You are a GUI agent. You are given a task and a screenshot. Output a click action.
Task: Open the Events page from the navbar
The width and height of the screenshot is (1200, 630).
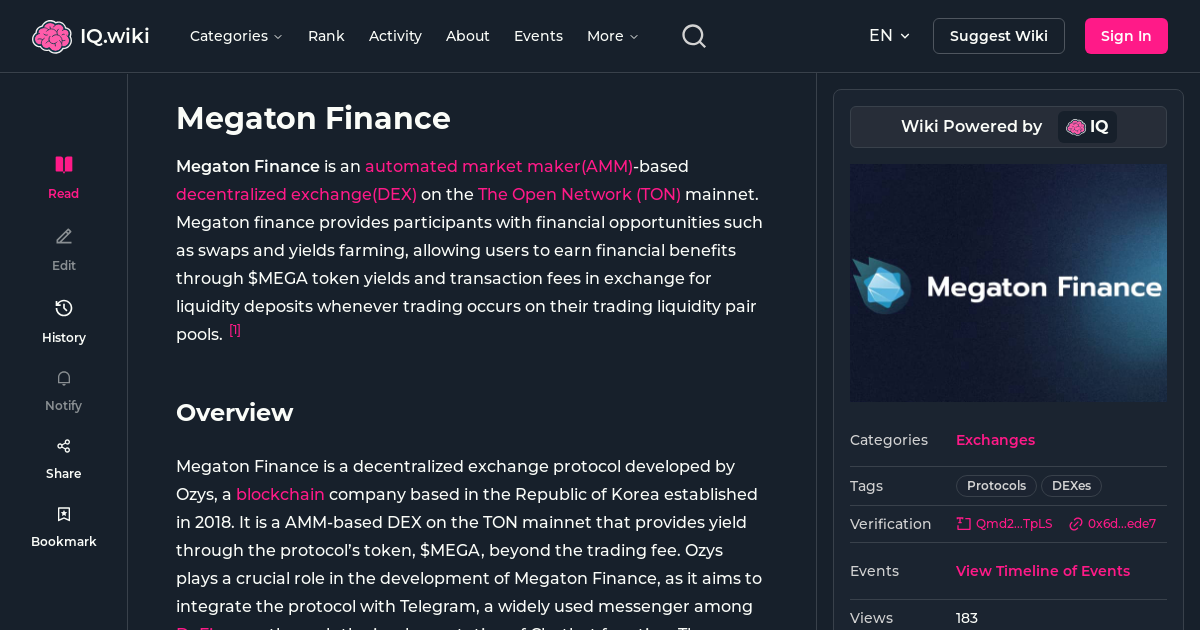[538, 35]
